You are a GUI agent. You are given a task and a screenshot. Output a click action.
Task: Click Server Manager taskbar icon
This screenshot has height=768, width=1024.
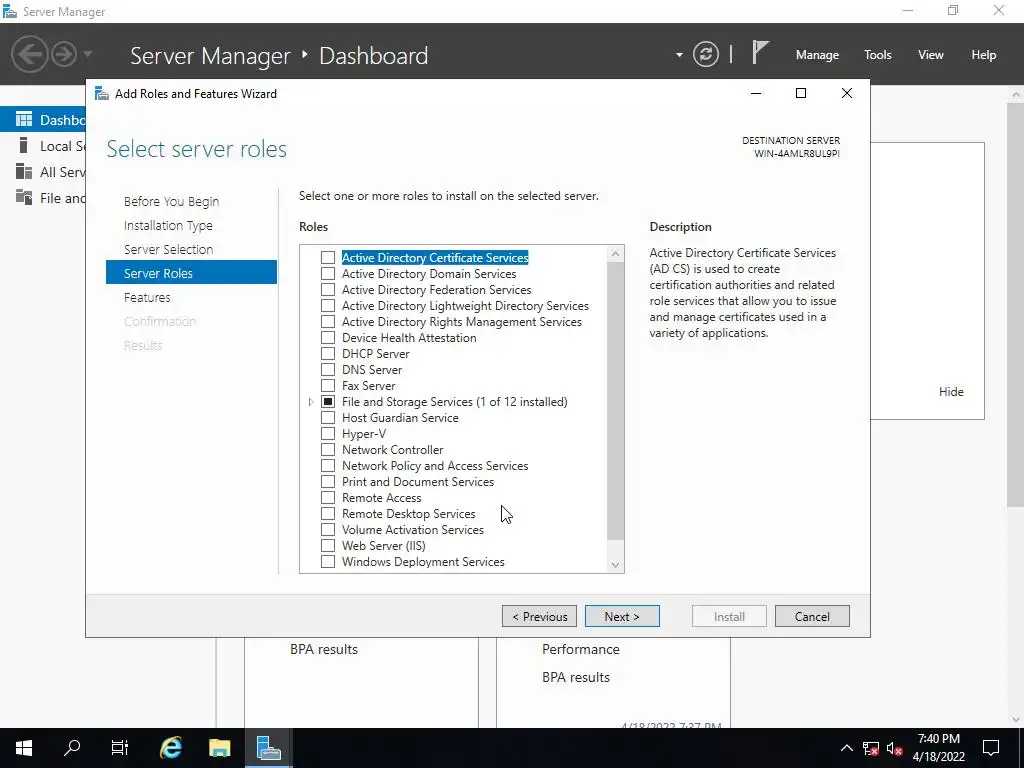[268, 748]
